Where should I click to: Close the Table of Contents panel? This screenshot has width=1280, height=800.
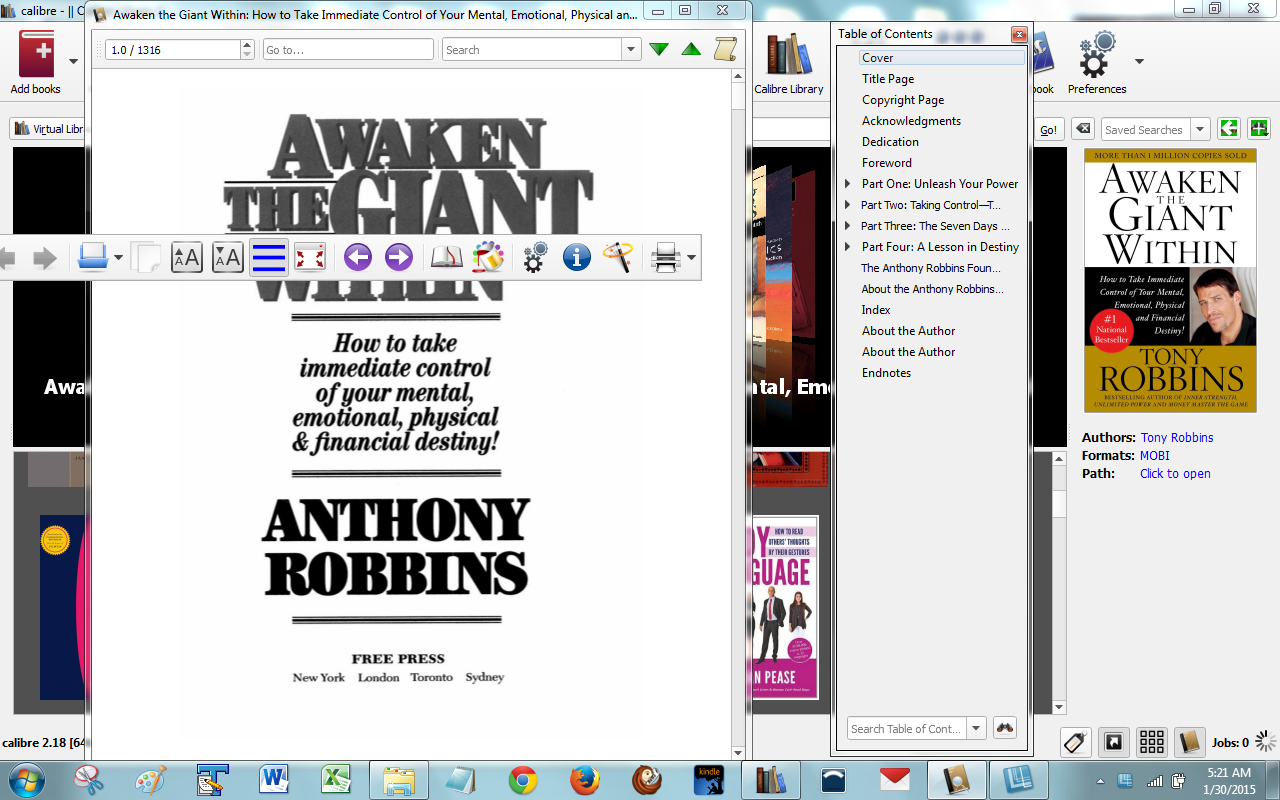[1019, 34]
